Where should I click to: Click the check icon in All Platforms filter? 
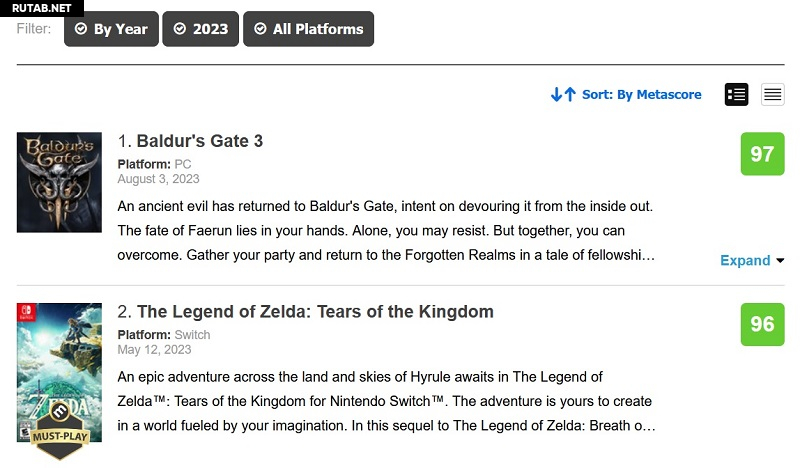[259, 29]
